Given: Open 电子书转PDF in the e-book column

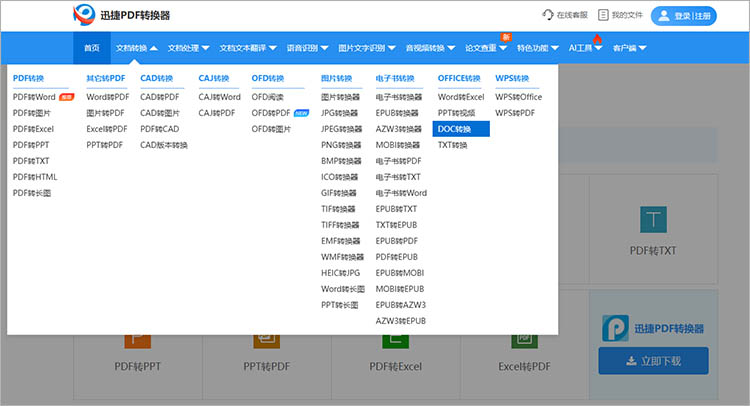Looking at the screenshot, I should [398, 161].
